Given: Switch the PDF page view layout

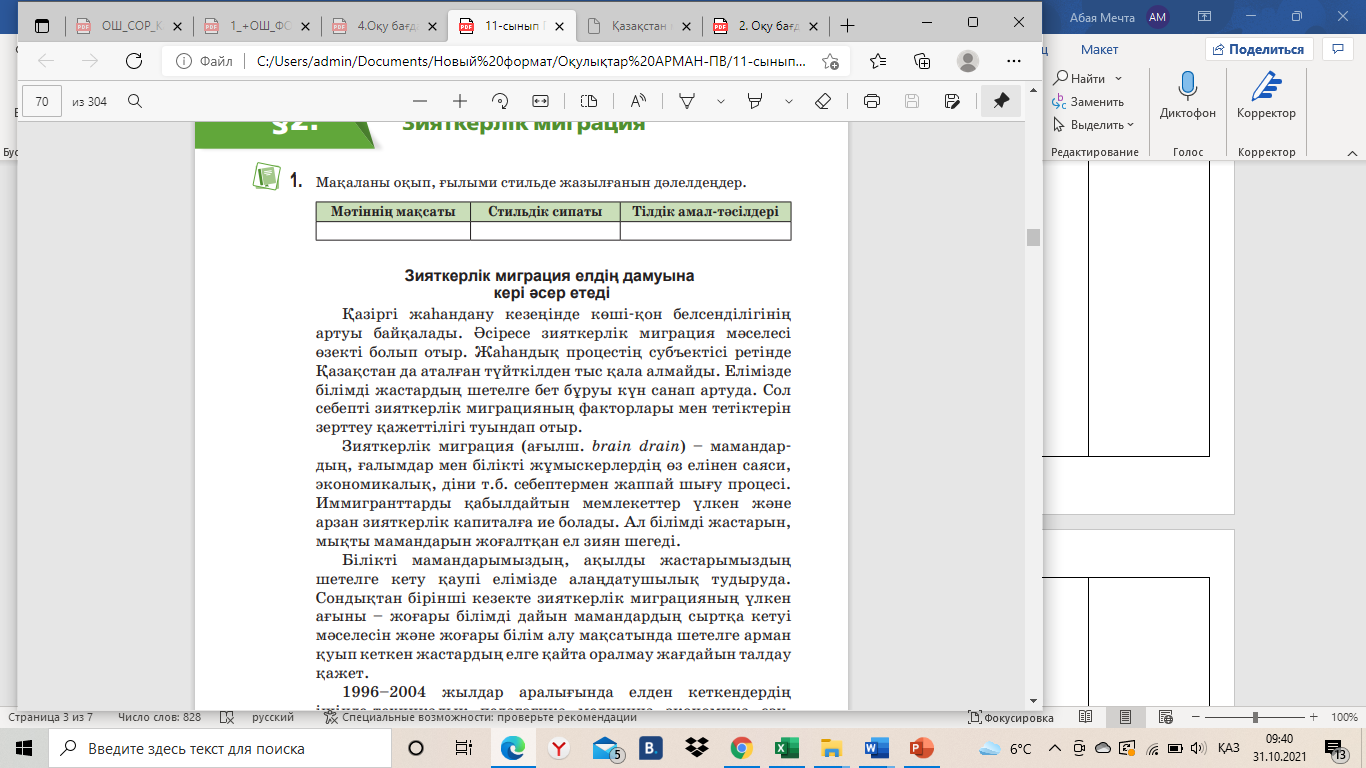Looking at the screenshot, I should point(588,101).
